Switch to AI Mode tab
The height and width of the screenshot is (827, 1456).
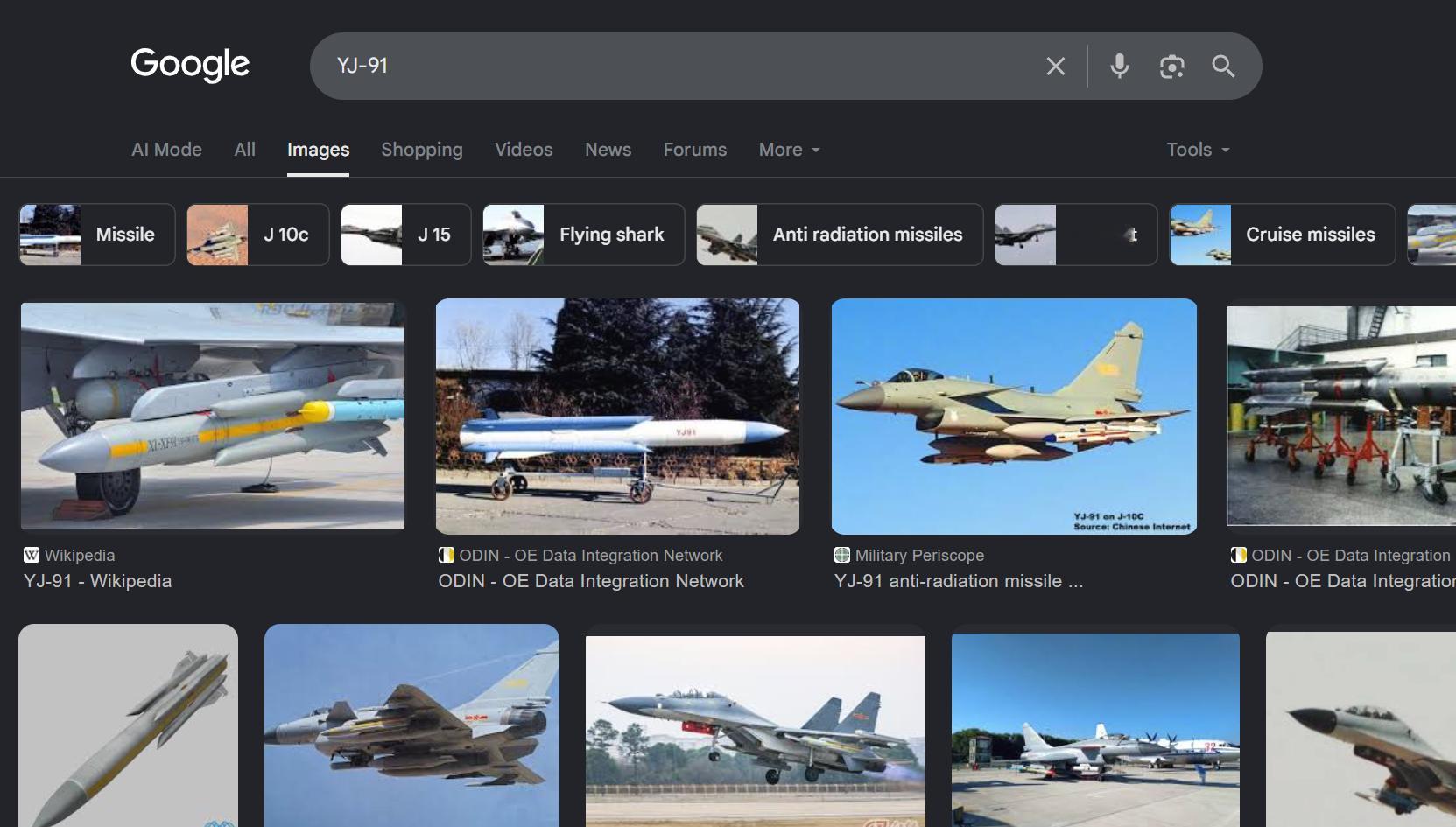(166, 150)
